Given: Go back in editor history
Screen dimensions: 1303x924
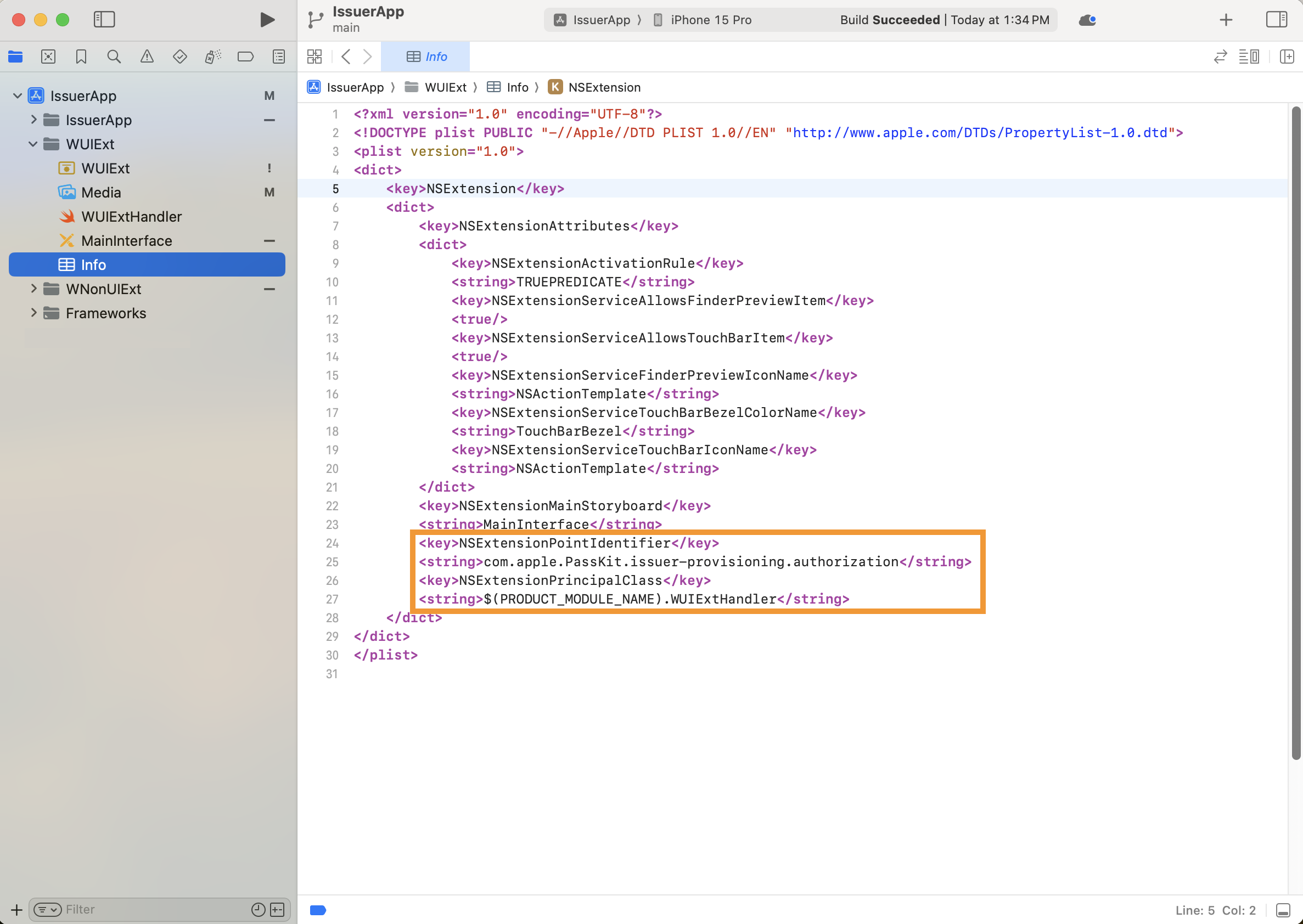Looking at the screenshot, I should [346, 57].
